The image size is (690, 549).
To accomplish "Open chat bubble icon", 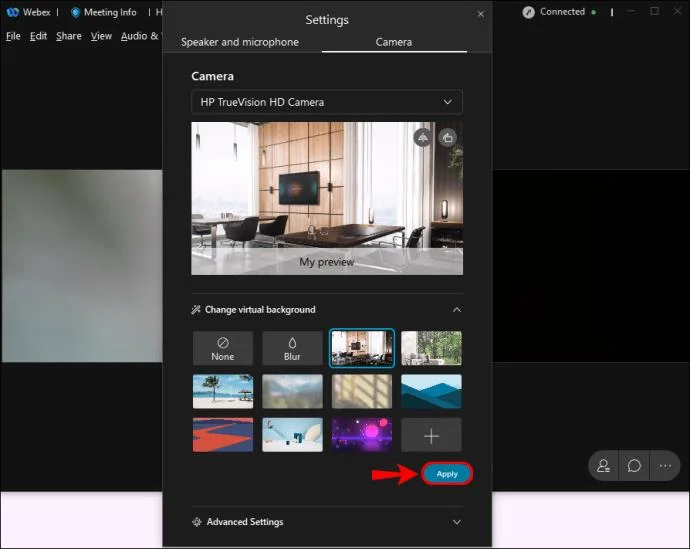I will (x=634, y=465).
